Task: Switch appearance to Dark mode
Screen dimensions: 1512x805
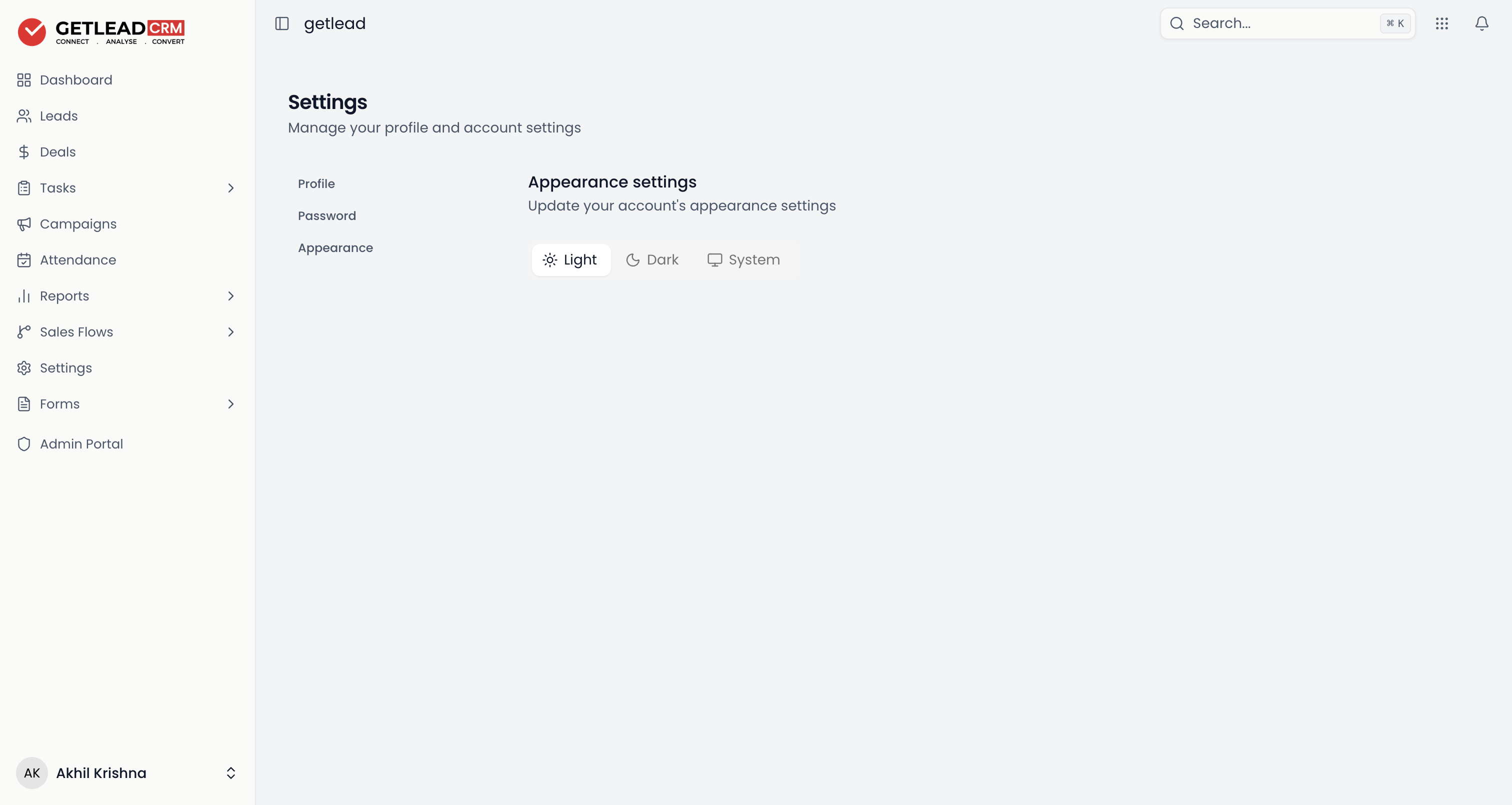Action: [652, 259]
